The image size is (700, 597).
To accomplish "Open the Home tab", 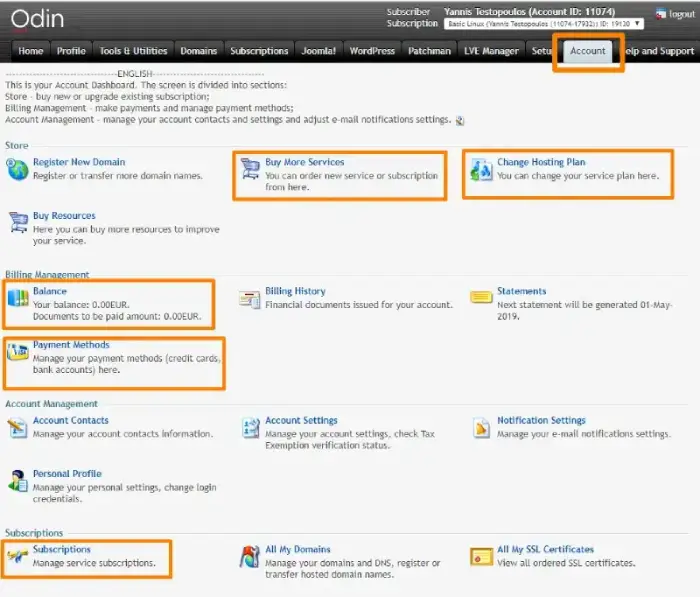I will coord(31,51).
